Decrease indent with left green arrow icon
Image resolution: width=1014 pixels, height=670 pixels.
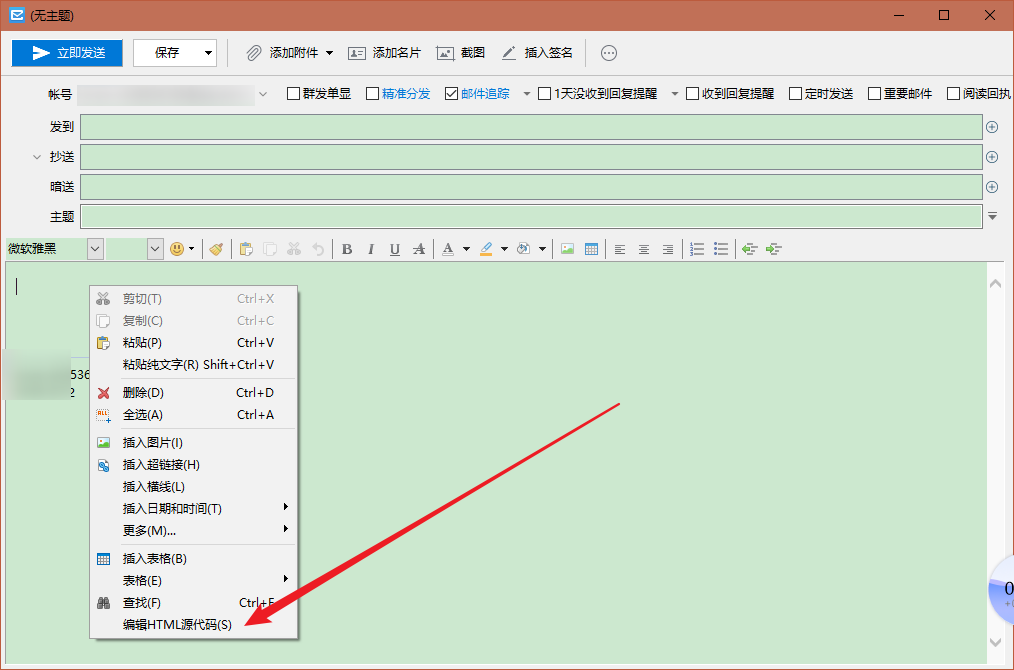750,249
